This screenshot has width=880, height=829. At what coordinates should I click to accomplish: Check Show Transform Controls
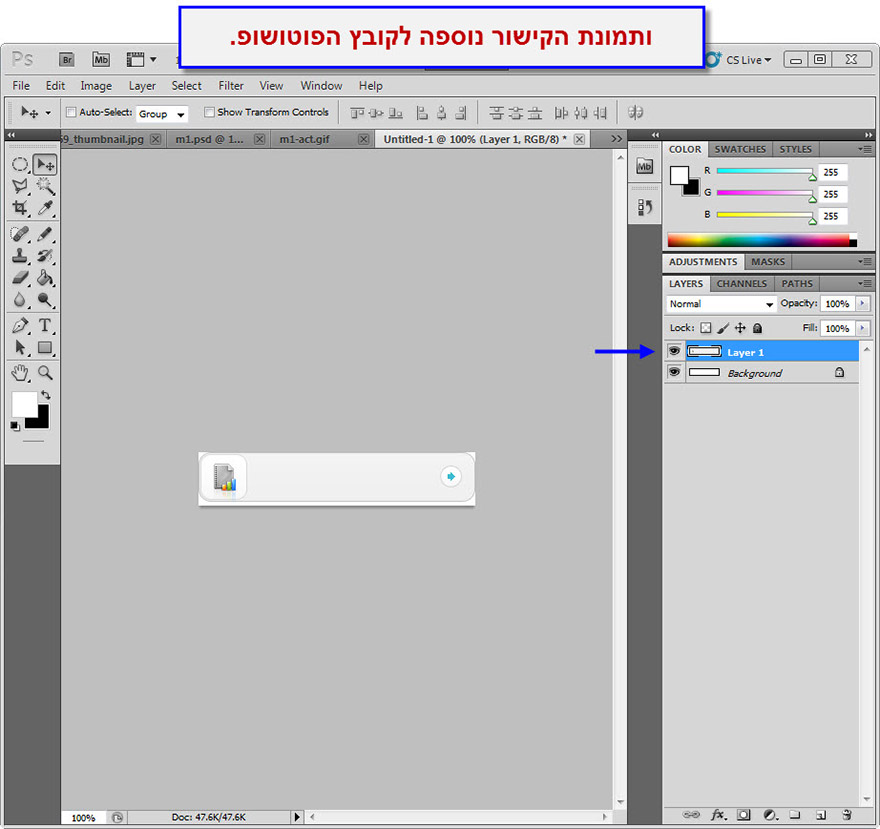click(209, 112)
